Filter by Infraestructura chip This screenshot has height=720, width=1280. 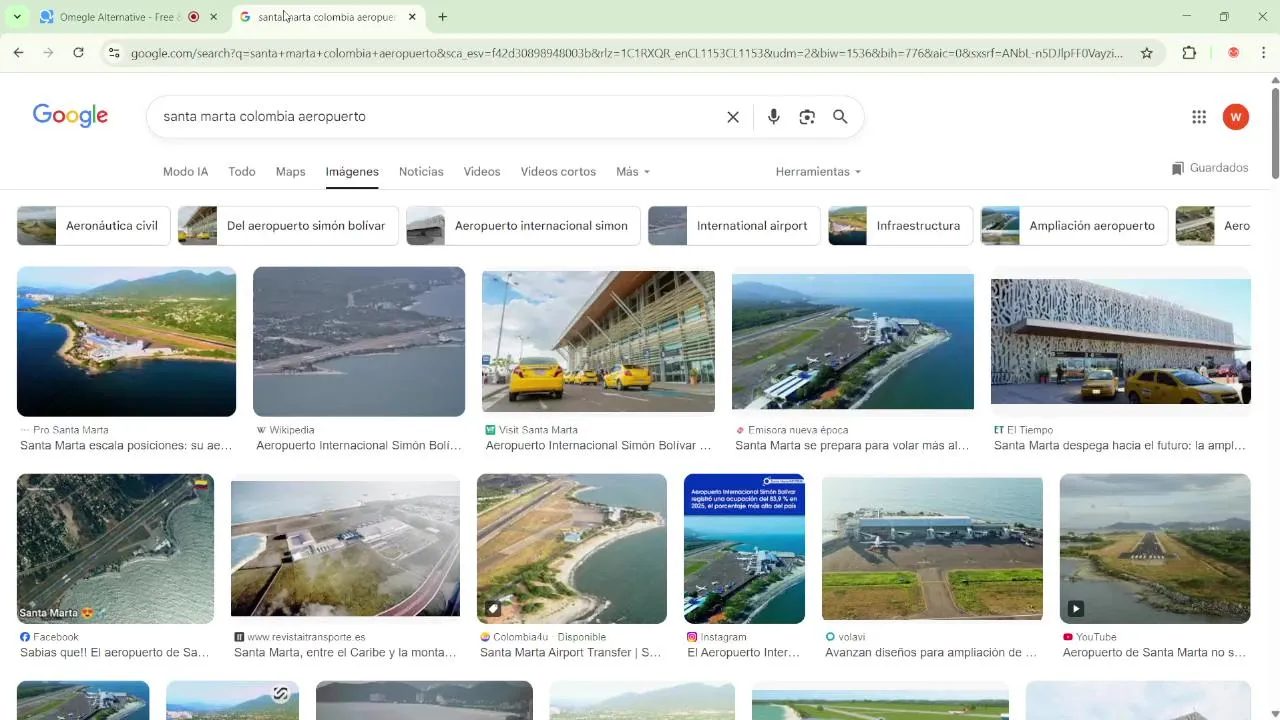point(901,226)
